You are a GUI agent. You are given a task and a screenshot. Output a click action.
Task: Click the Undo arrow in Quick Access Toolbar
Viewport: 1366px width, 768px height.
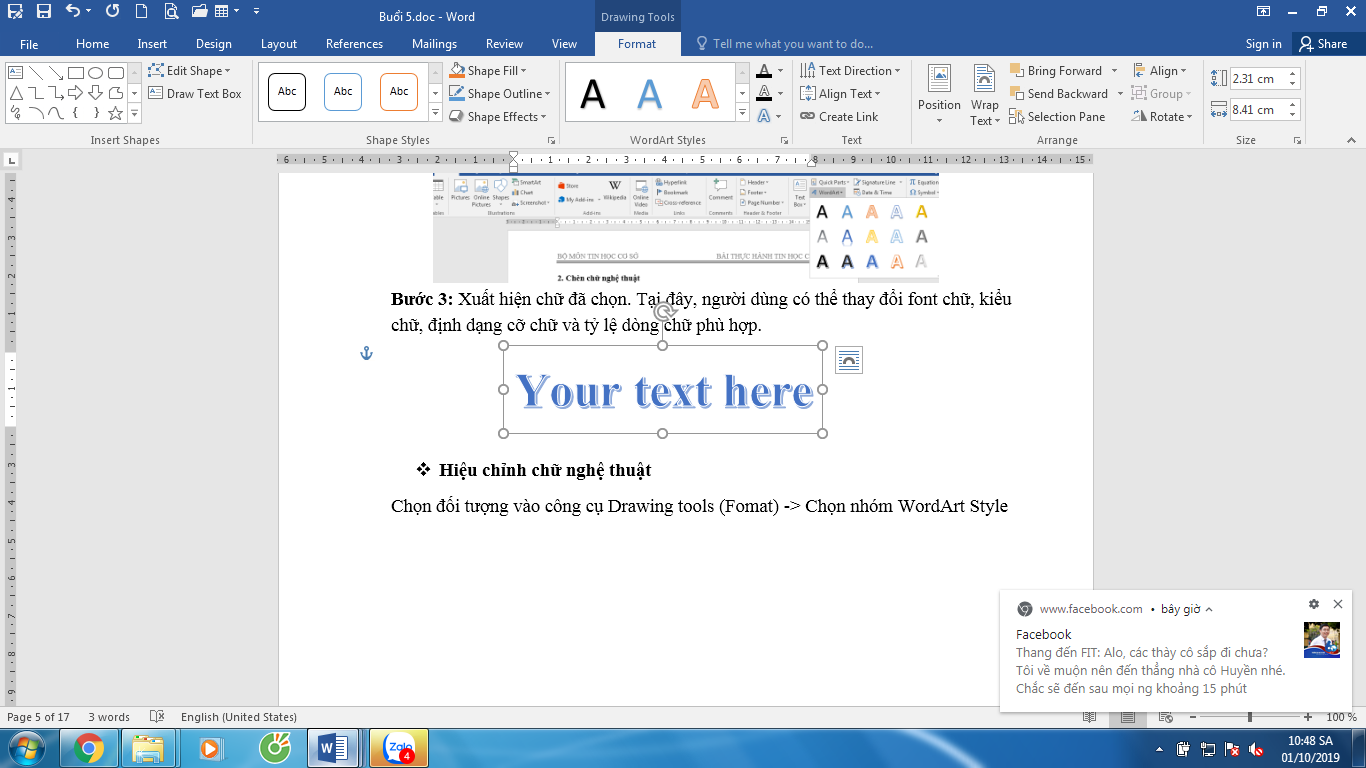coord(72,12)
